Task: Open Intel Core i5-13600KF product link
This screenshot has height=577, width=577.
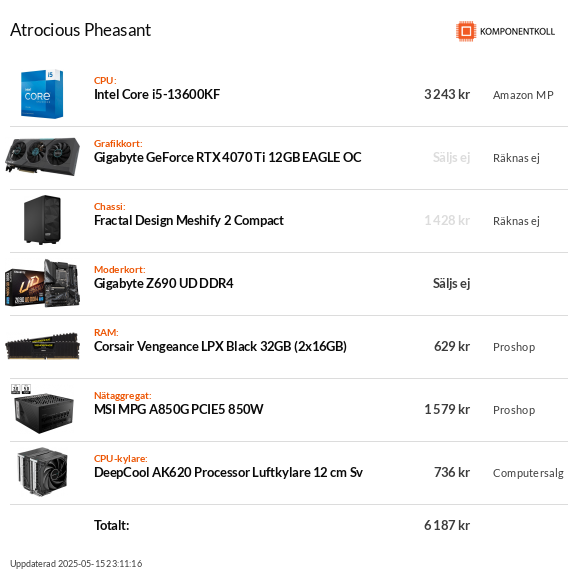Action: pyautogui.click(x=157, y=95)
